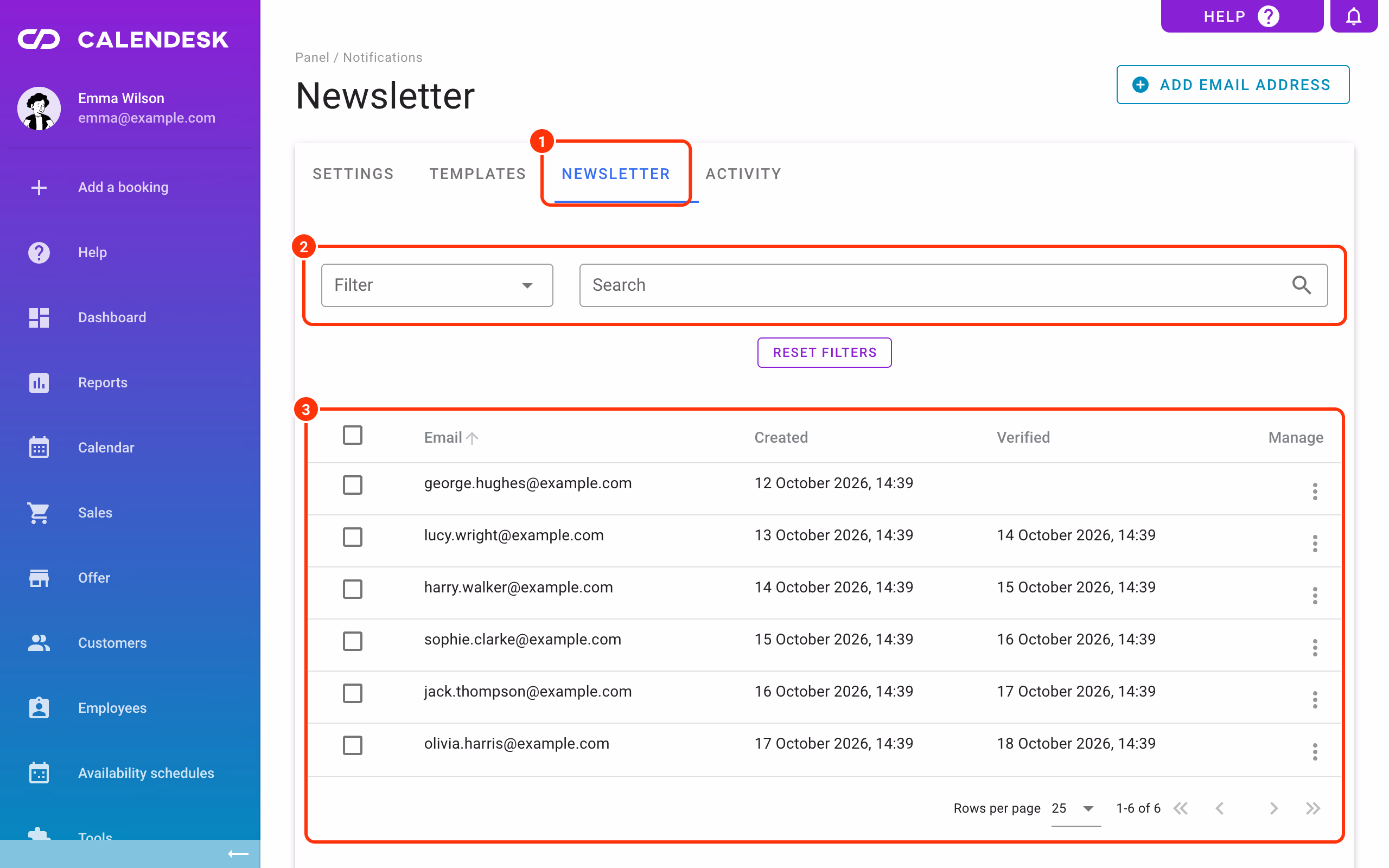
Task: Click the search magnifier icon
Action: tap(1301, 285)
